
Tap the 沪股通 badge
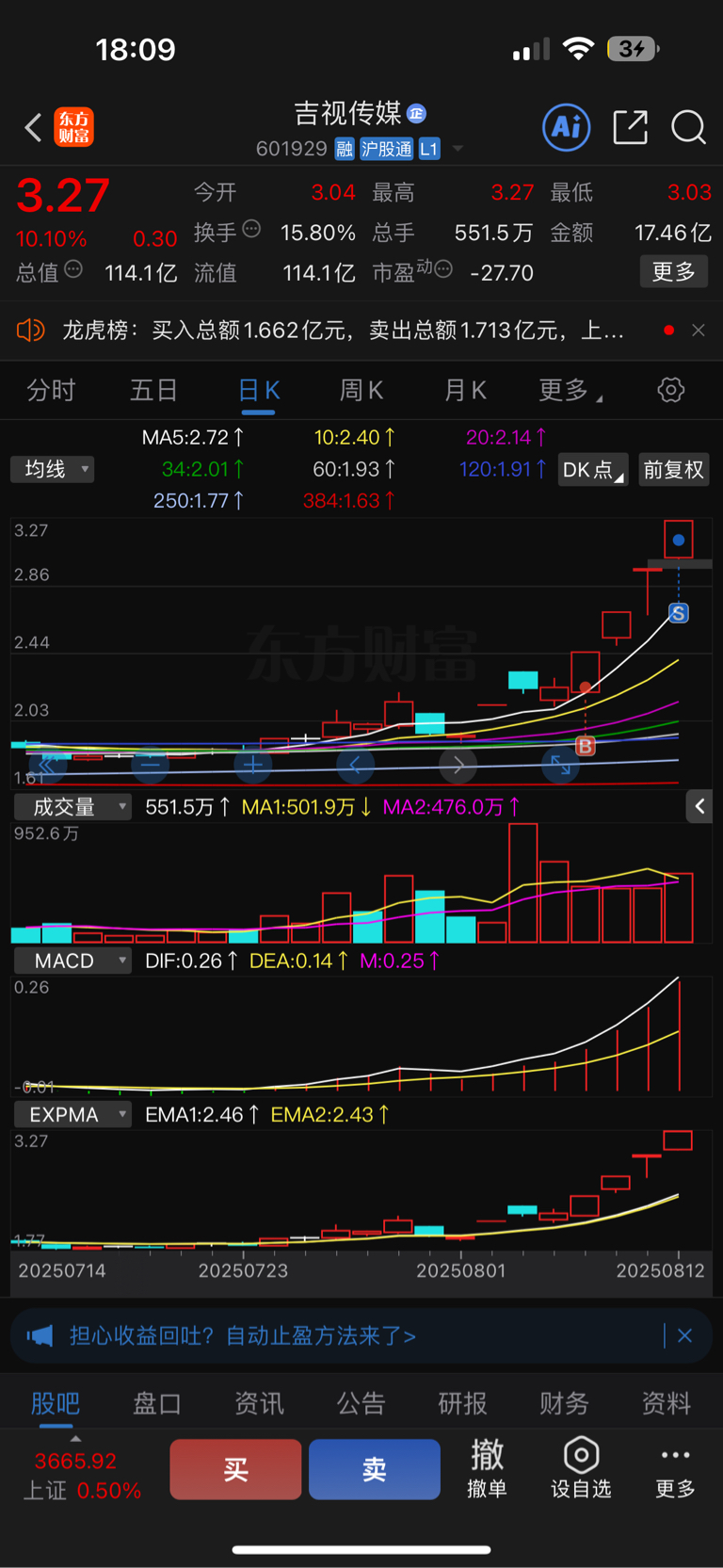pos(387,149)
